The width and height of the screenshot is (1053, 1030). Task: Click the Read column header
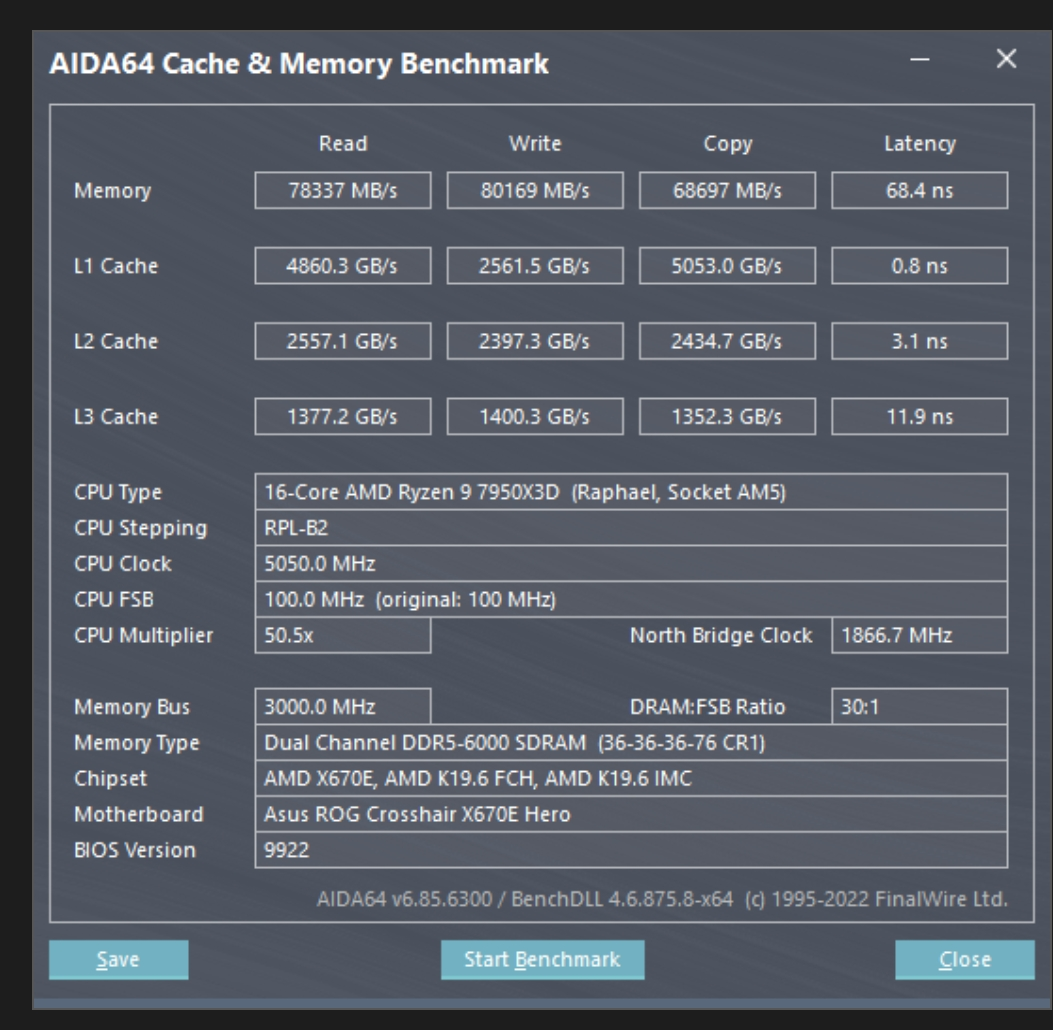coord(342,143)
